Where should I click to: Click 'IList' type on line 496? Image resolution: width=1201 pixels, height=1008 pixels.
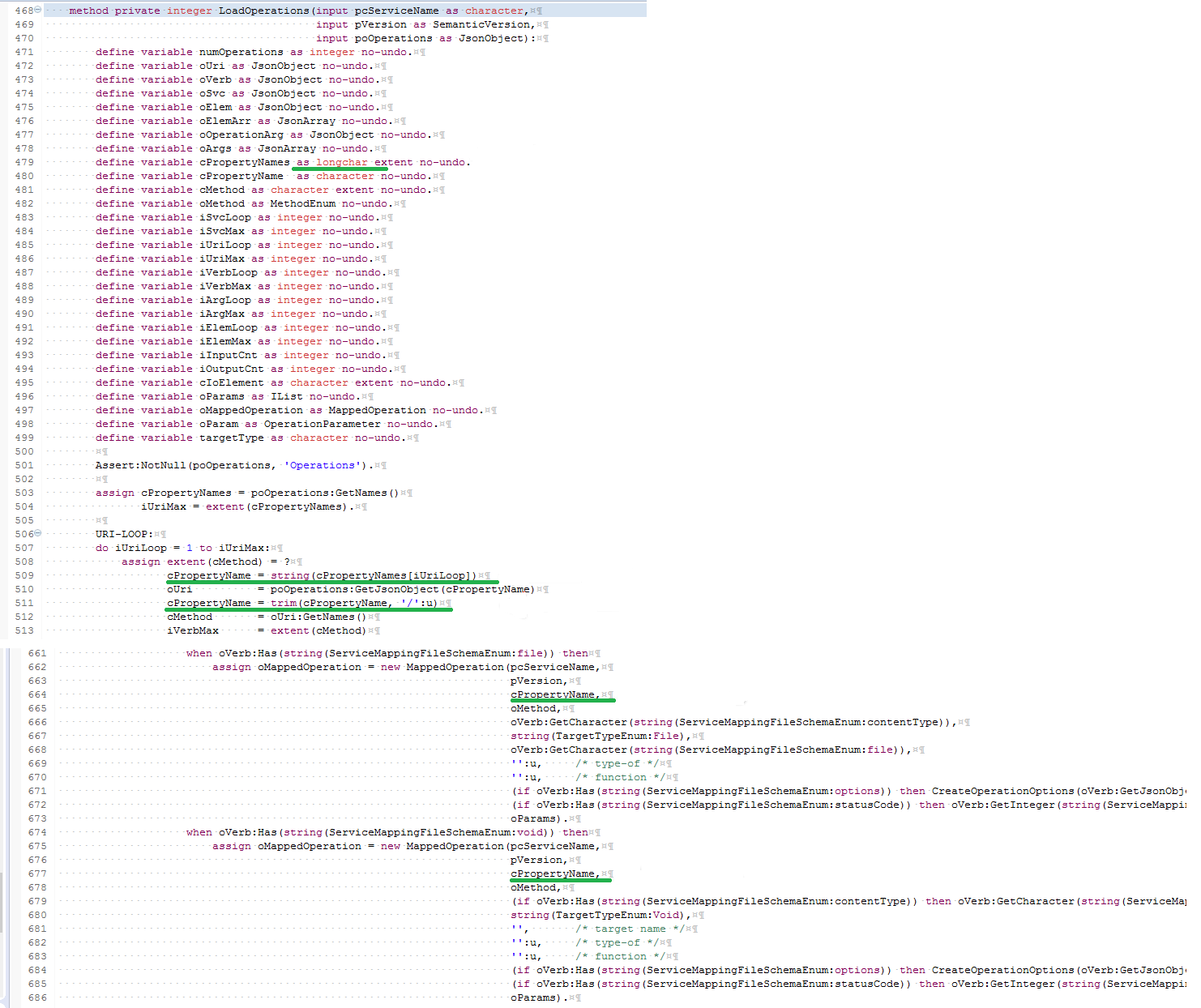(287, 396)
